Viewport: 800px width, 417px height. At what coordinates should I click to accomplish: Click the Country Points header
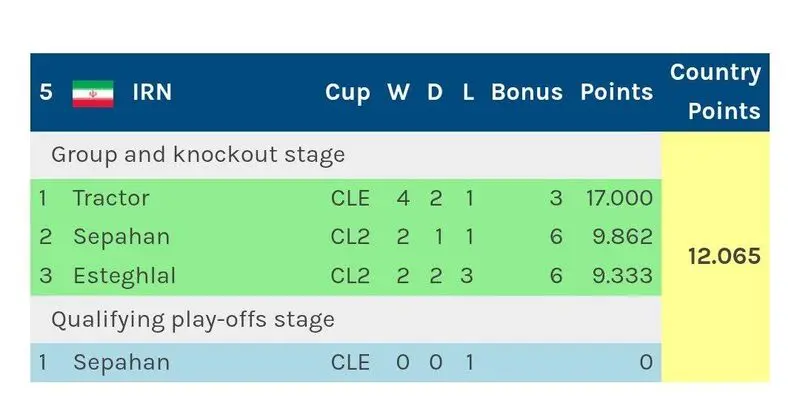[x=716, y=92]
